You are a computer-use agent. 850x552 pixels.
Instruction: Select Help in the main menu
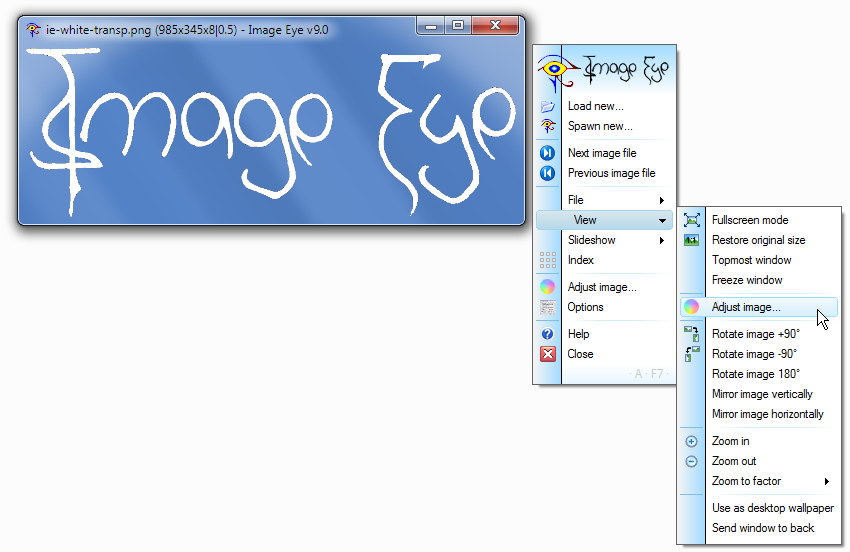coord(578,334)
